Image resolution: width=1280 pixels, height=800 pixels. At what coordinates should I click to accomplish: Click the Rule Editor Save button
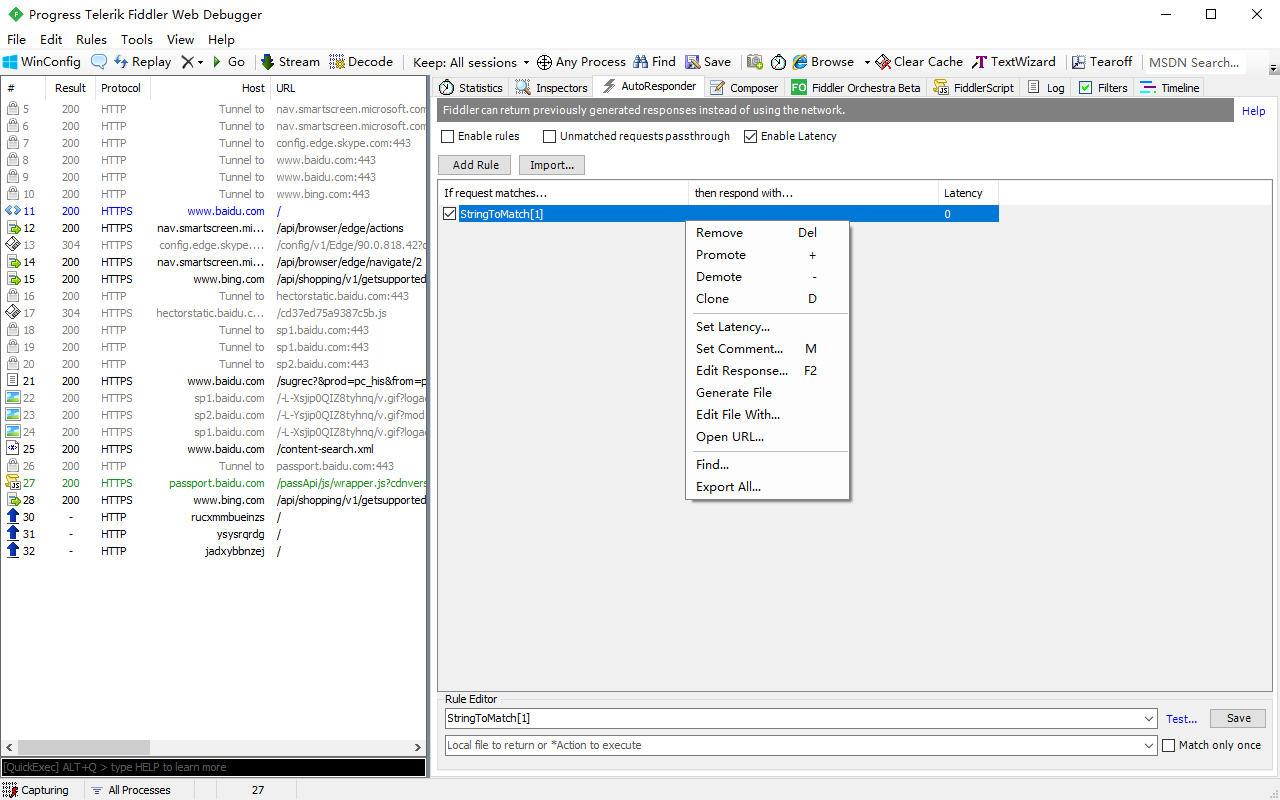1238,718
